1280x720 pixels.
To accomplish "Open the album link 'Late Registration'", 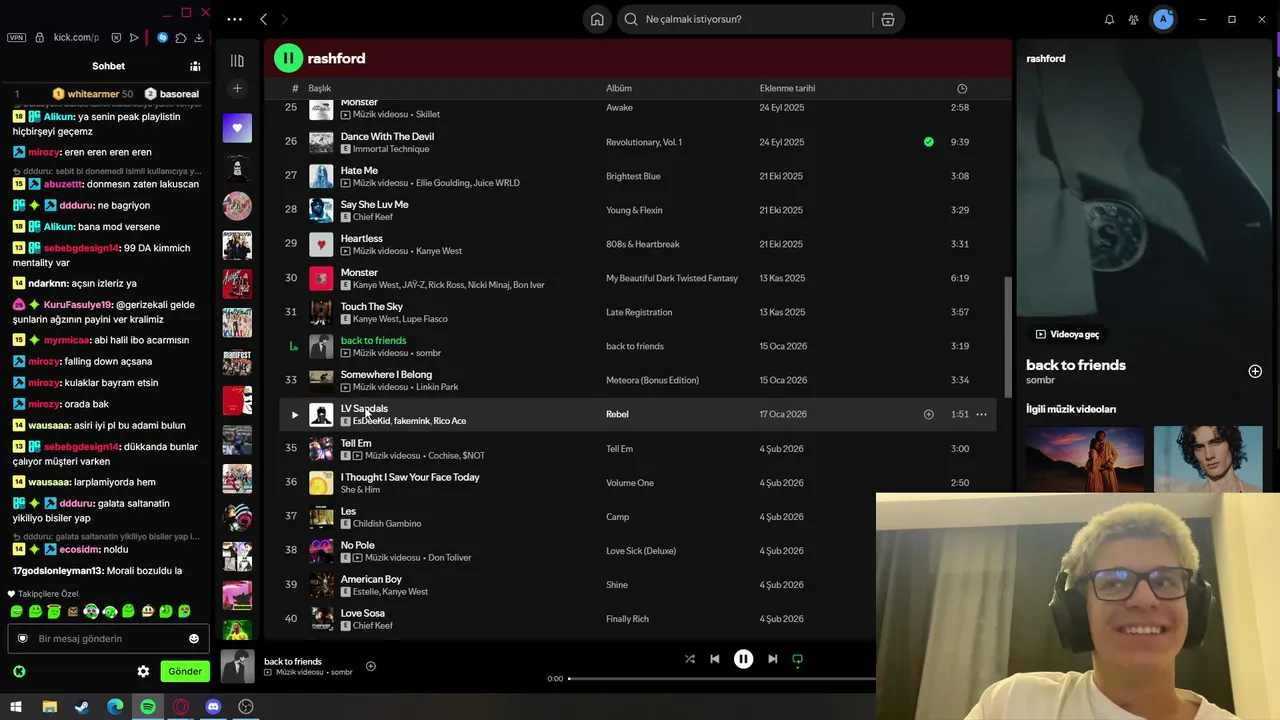I will coord(639,312).
